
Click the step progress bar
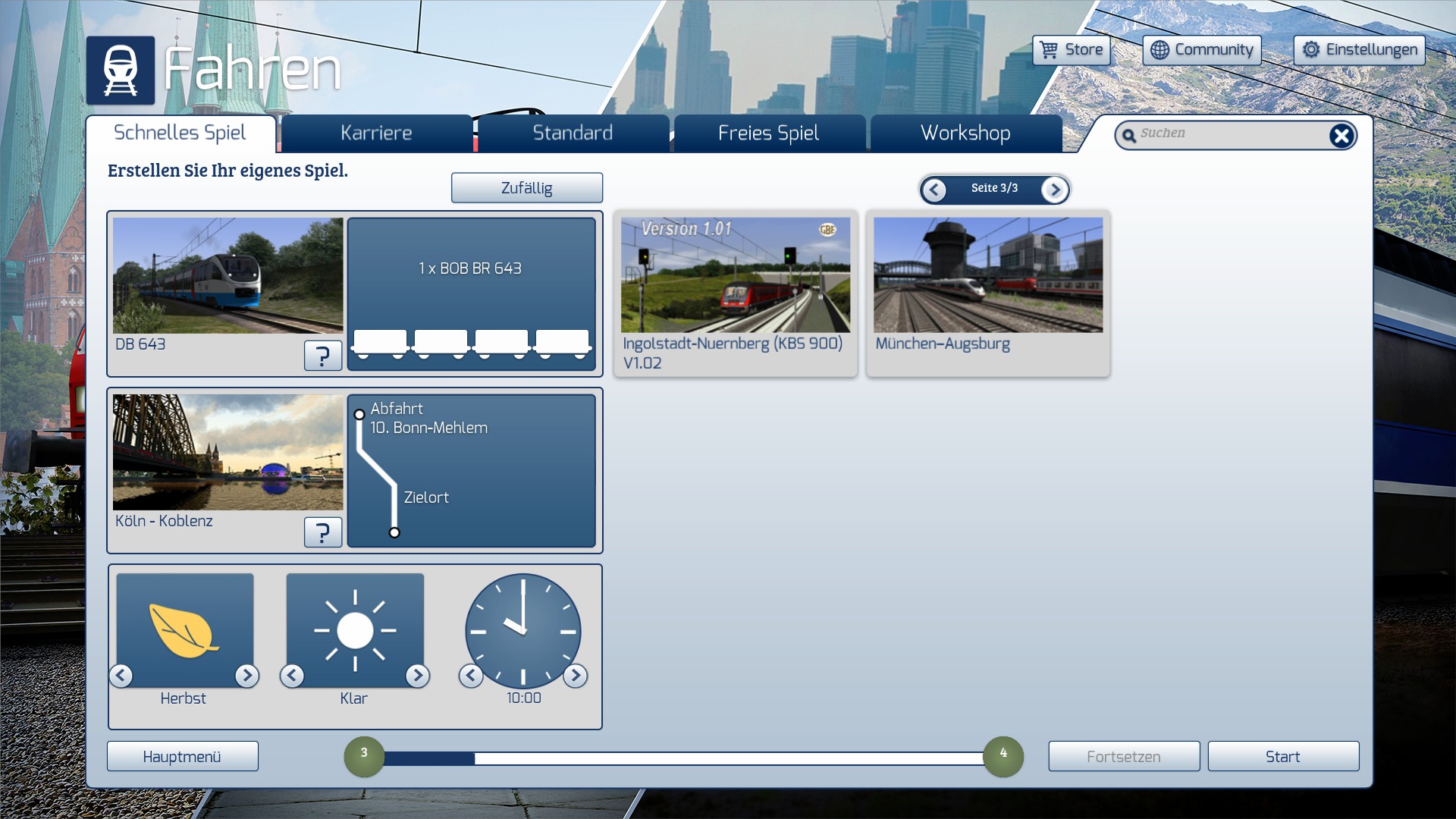(682, 758)
